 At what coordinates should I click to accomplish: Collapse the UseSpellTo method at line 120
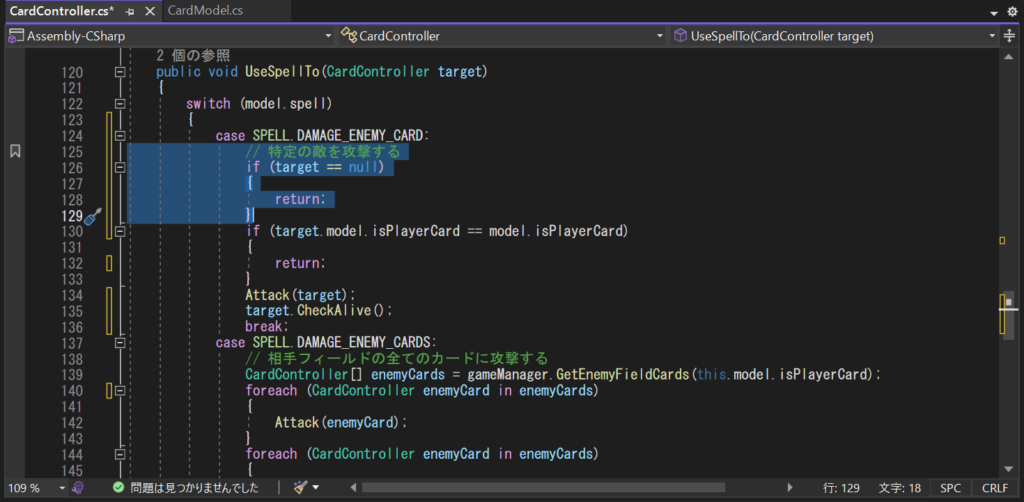tap(120, 72)
